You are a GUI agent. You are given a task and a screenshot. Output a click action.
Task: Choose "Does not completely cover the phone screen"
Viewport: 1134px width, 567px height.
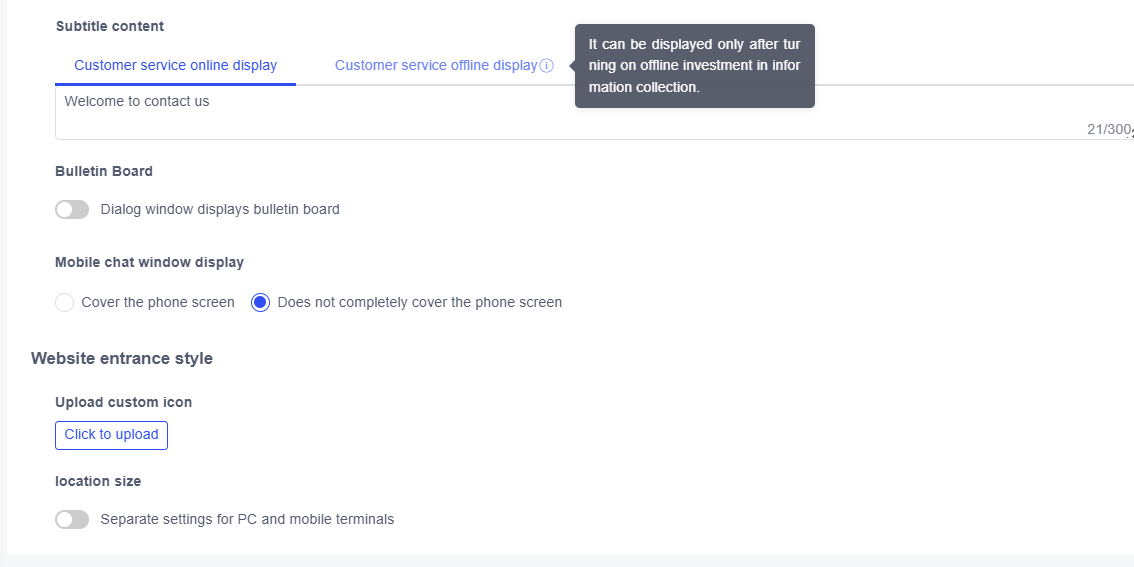coord(261,302)
